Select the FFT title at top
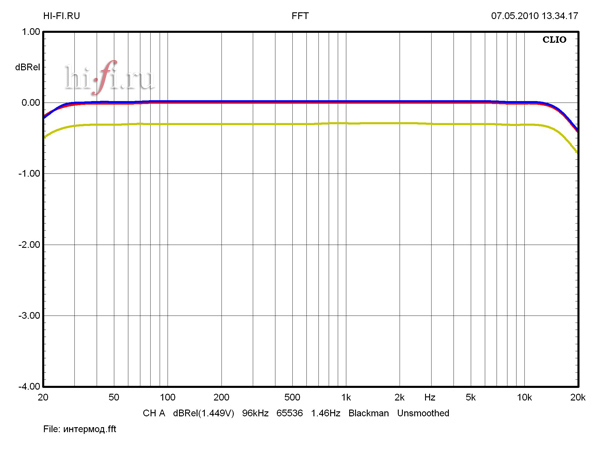The width and height of the screenshot is (600, 450). (300, 16)
